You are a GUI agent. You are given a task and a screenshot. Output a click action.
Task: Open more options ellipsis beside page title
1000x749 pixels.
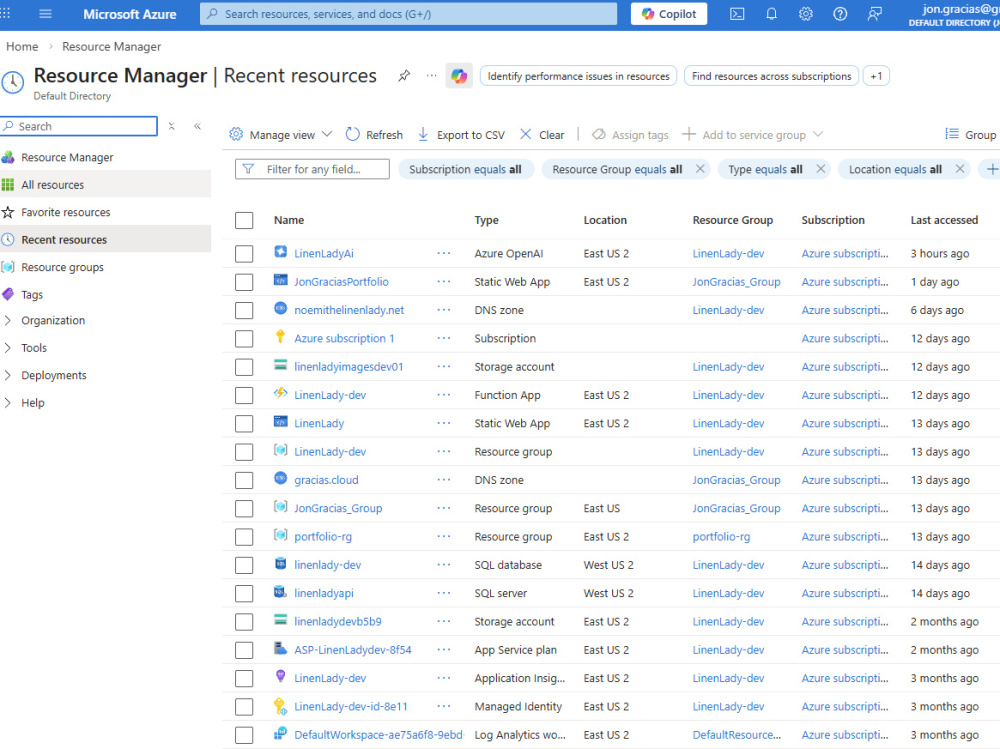(432, 76)
